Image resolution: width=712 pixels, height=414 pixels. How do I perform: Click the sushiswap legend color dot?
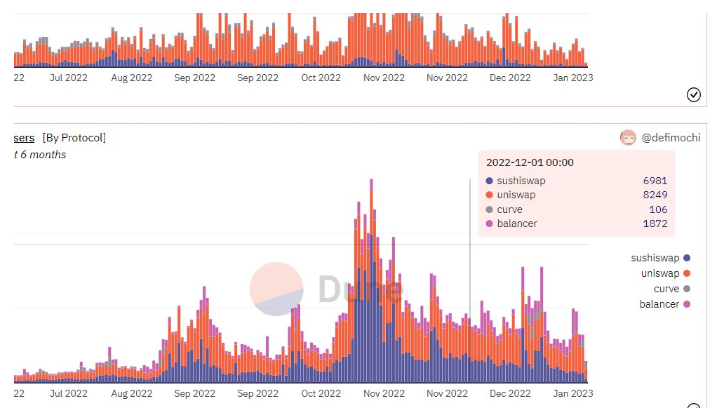click(687, 258)
